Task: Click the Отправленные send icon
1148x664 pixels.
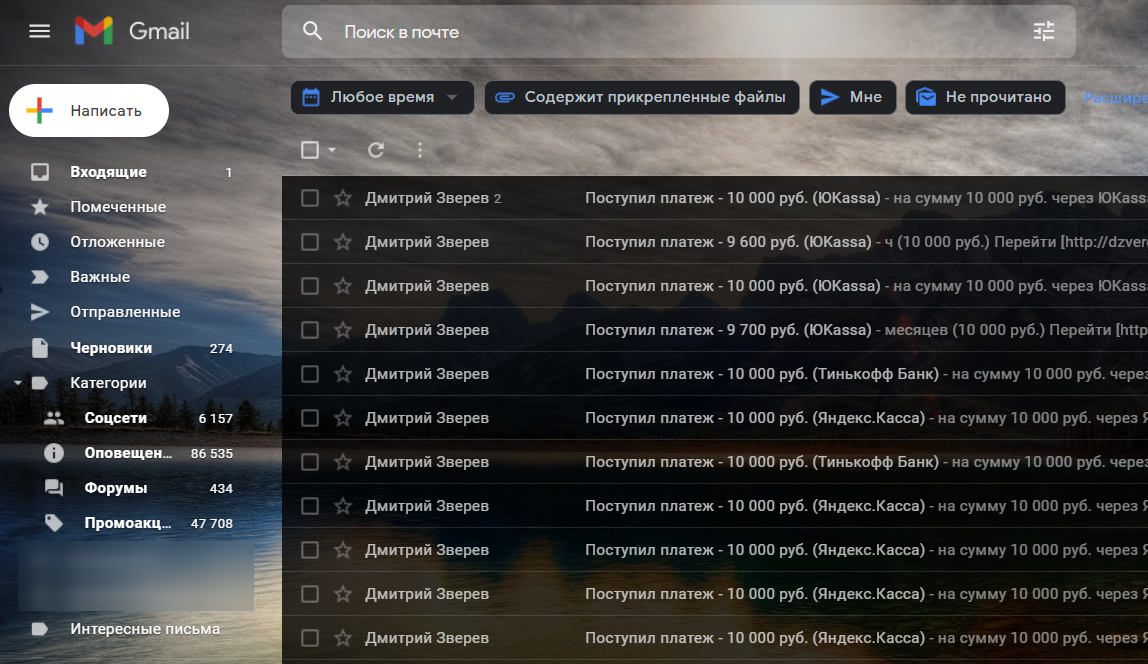Action: 40,312
